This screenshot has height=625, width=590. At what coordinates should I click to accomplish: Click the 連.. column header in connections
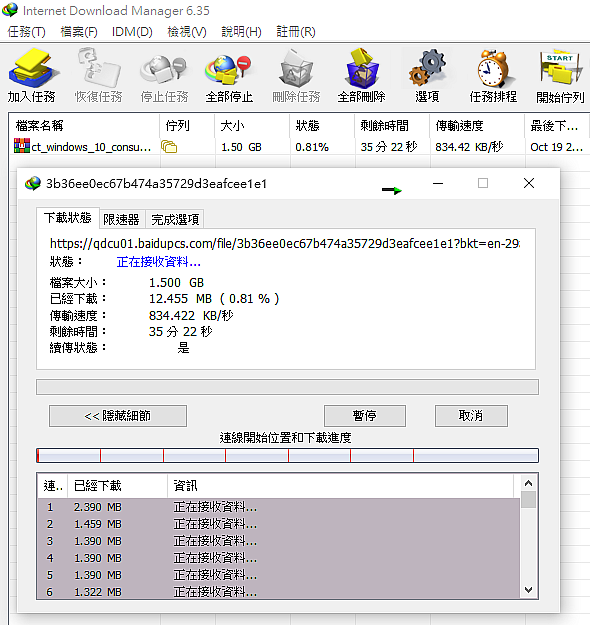tap(53, 485)
